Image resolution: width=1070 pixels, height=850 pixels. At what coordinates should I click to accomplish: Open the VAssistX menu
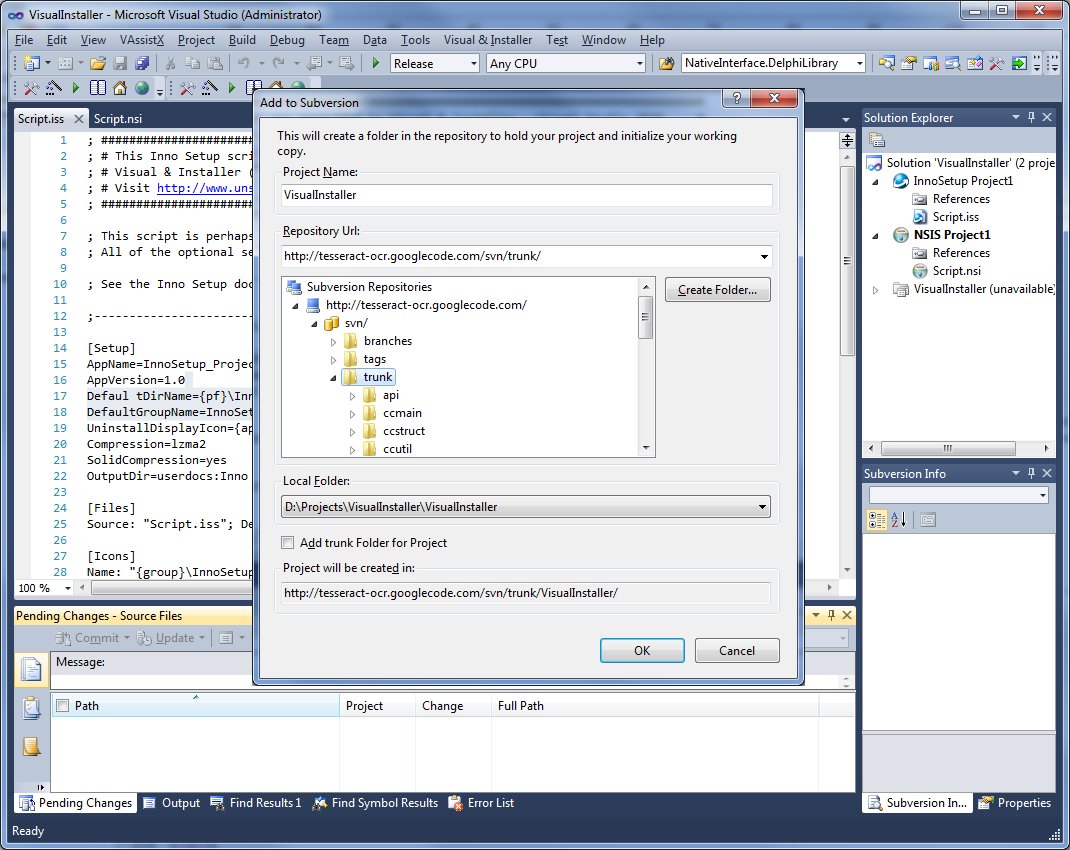click(x=142, y=40)
